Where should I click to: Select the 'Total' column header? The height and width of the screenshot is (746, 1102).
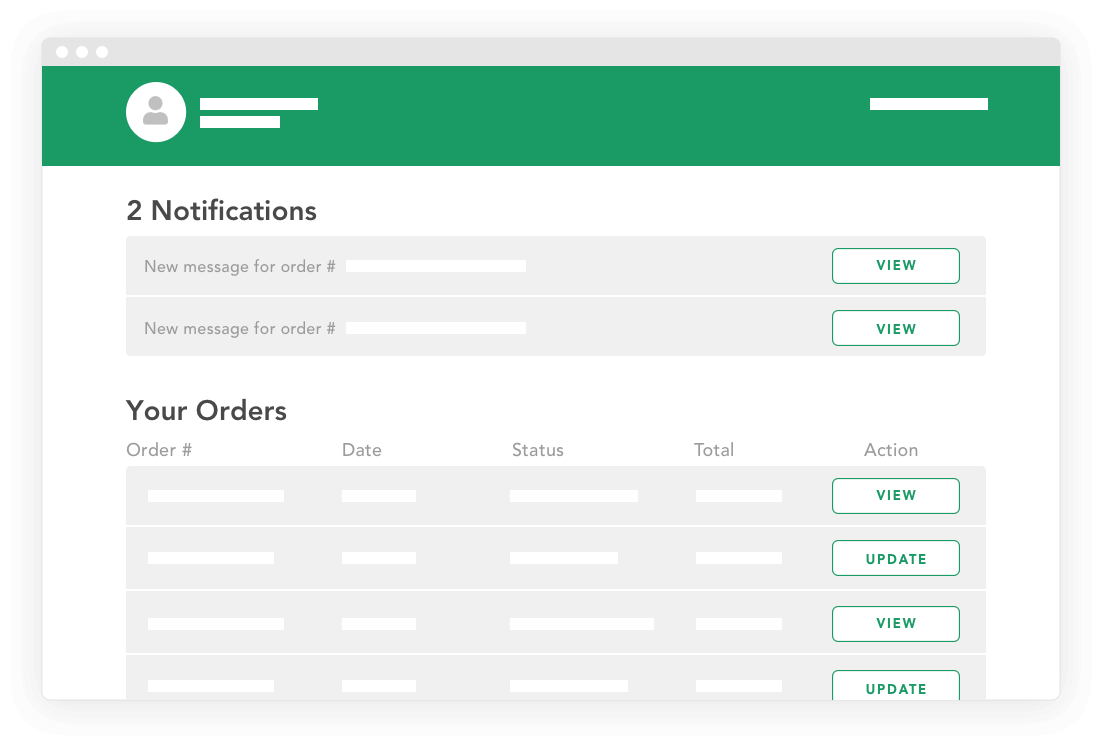point(713,450)
